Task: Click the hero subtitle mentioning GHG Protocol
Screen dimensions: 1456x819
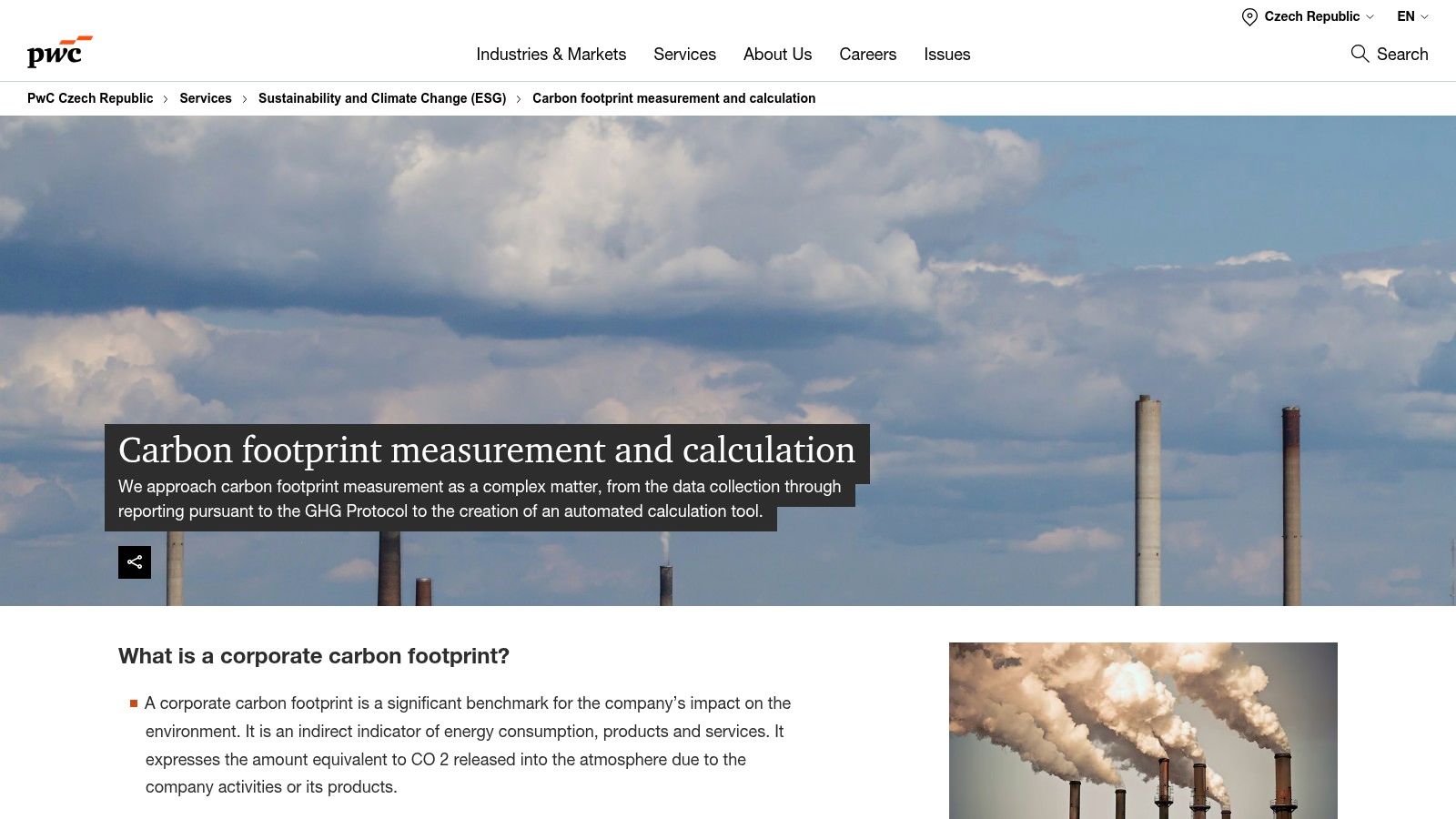Action: click(480, 499)
